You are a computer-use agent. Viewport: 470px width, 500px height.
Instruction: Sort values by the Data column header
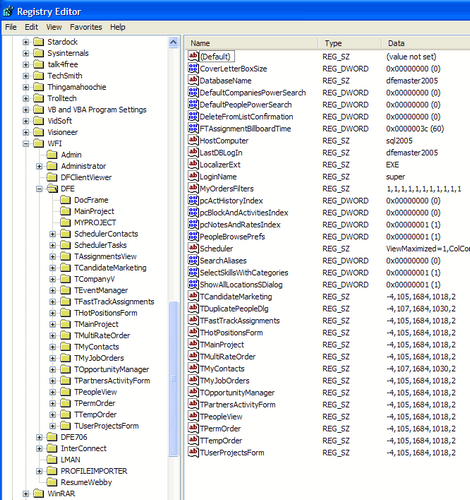(426, 43)
